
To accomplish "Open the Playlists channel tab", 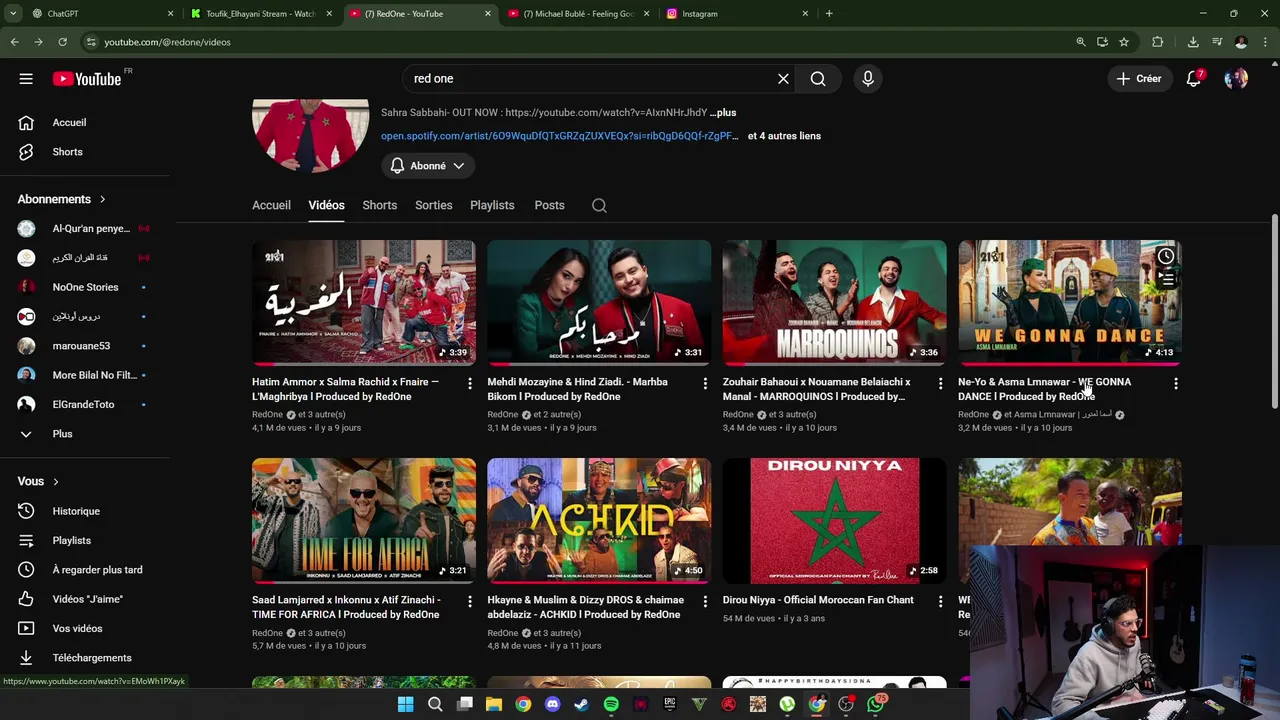I will tap(492, 205).
